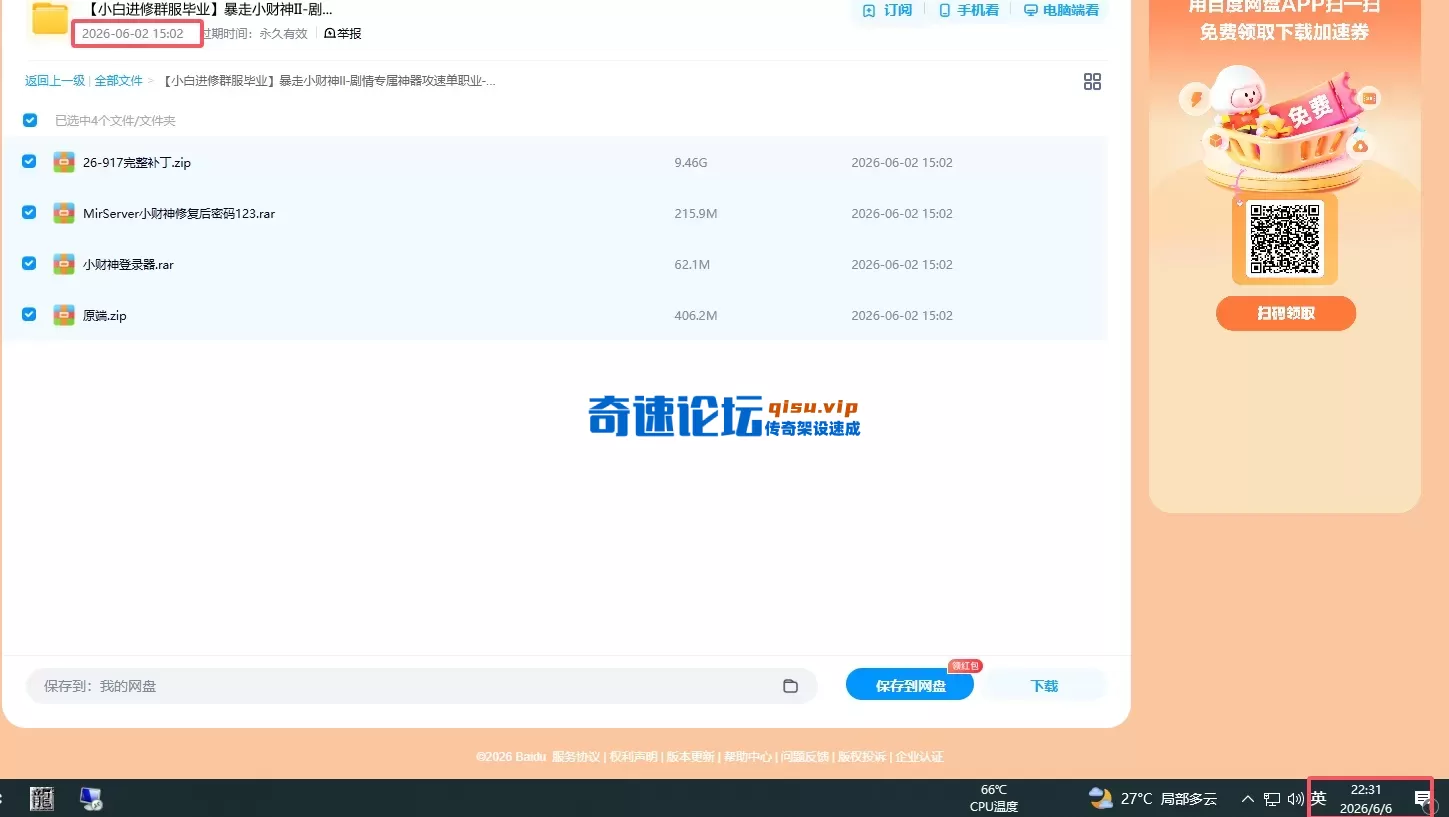
Task: Click the 龍 game icon in taskbar
Action: 42,798
